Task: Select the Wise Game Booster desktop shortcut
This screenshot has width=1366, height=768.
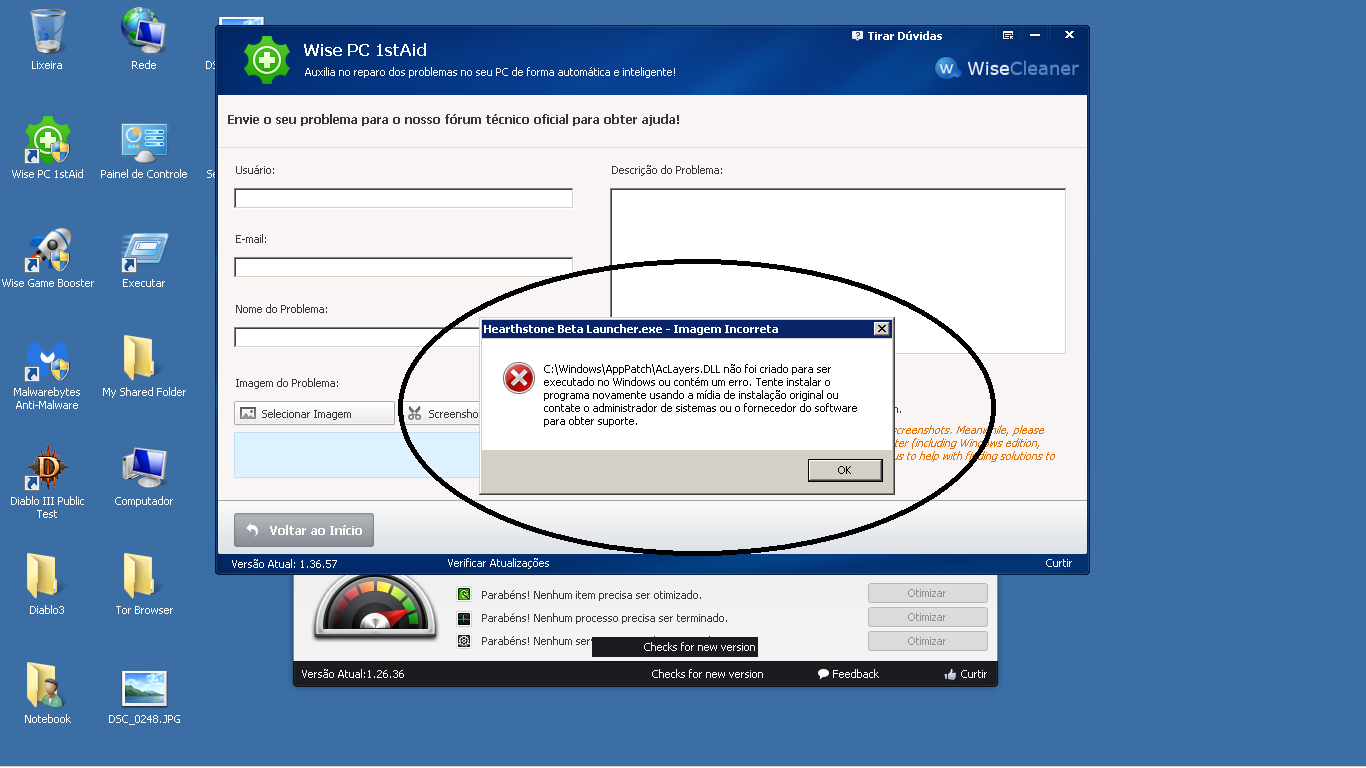Action: point(47,258)
